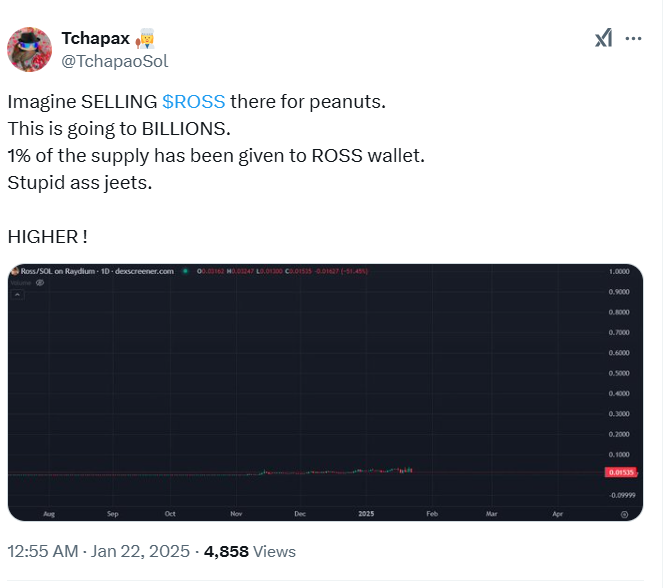Click the 1.0000 label on price scale
This screenshot has width=664, height=588.
(x=619, y=271)
